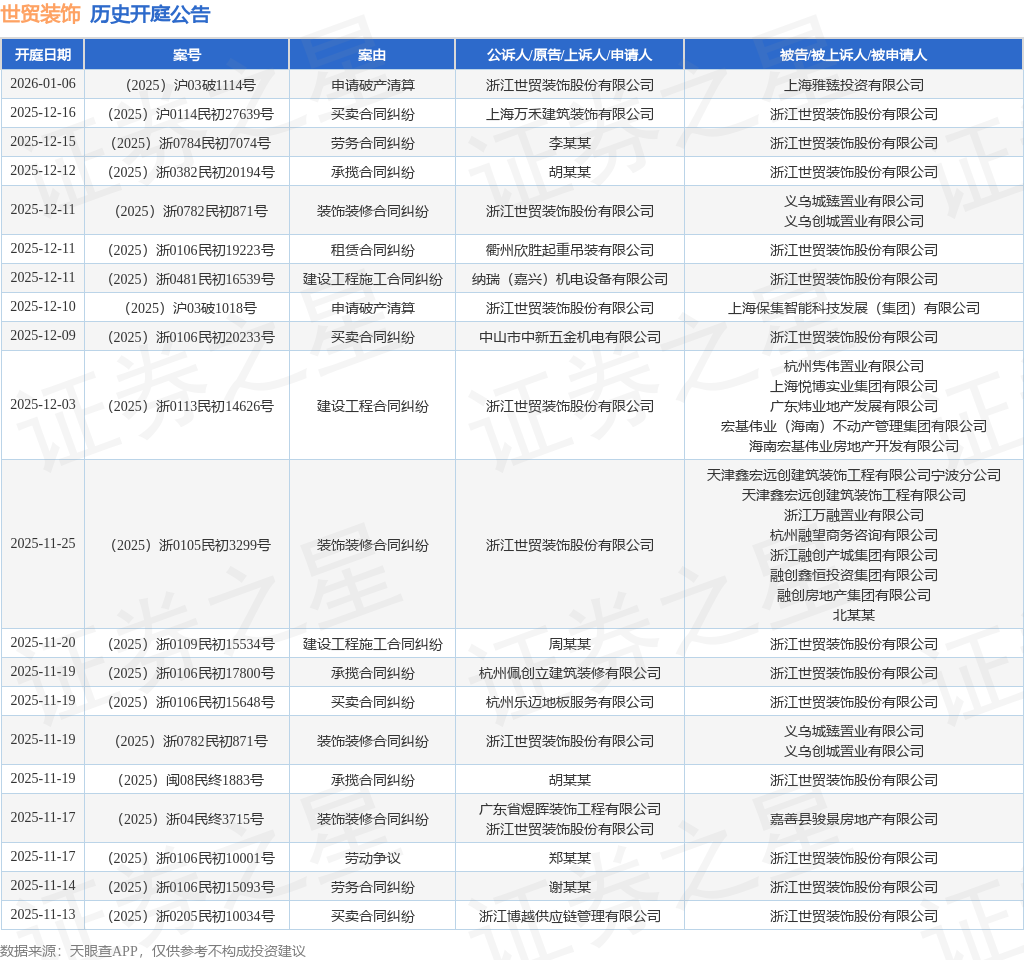Click plaintiff 纳瑞(嘉兴)机电设备有限公司

[569, 279]
